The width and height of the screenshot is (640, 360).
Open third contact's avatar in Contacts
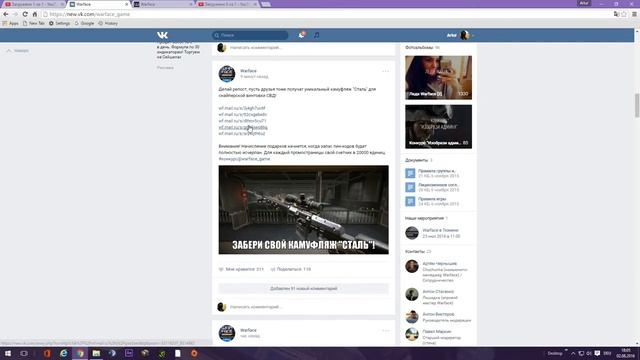click(412, 317)
